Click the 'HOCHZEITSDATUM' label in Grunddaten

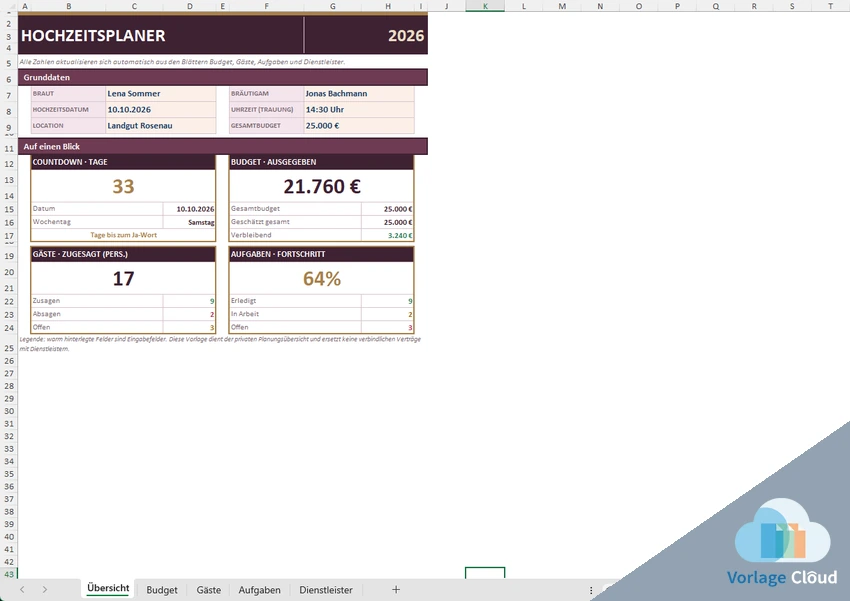[60, 109]
